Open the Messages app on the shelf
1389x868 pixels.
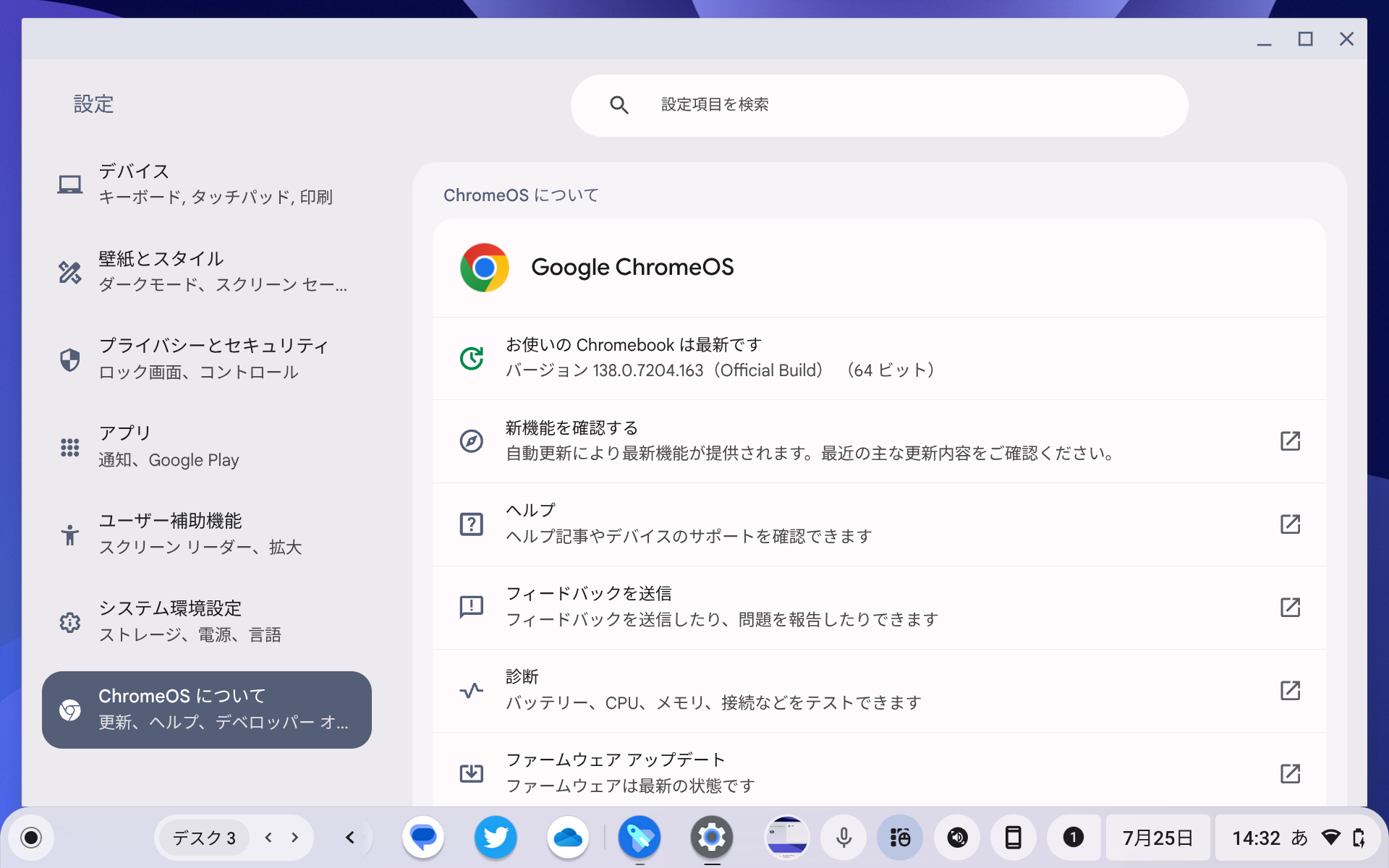point(423,838)
